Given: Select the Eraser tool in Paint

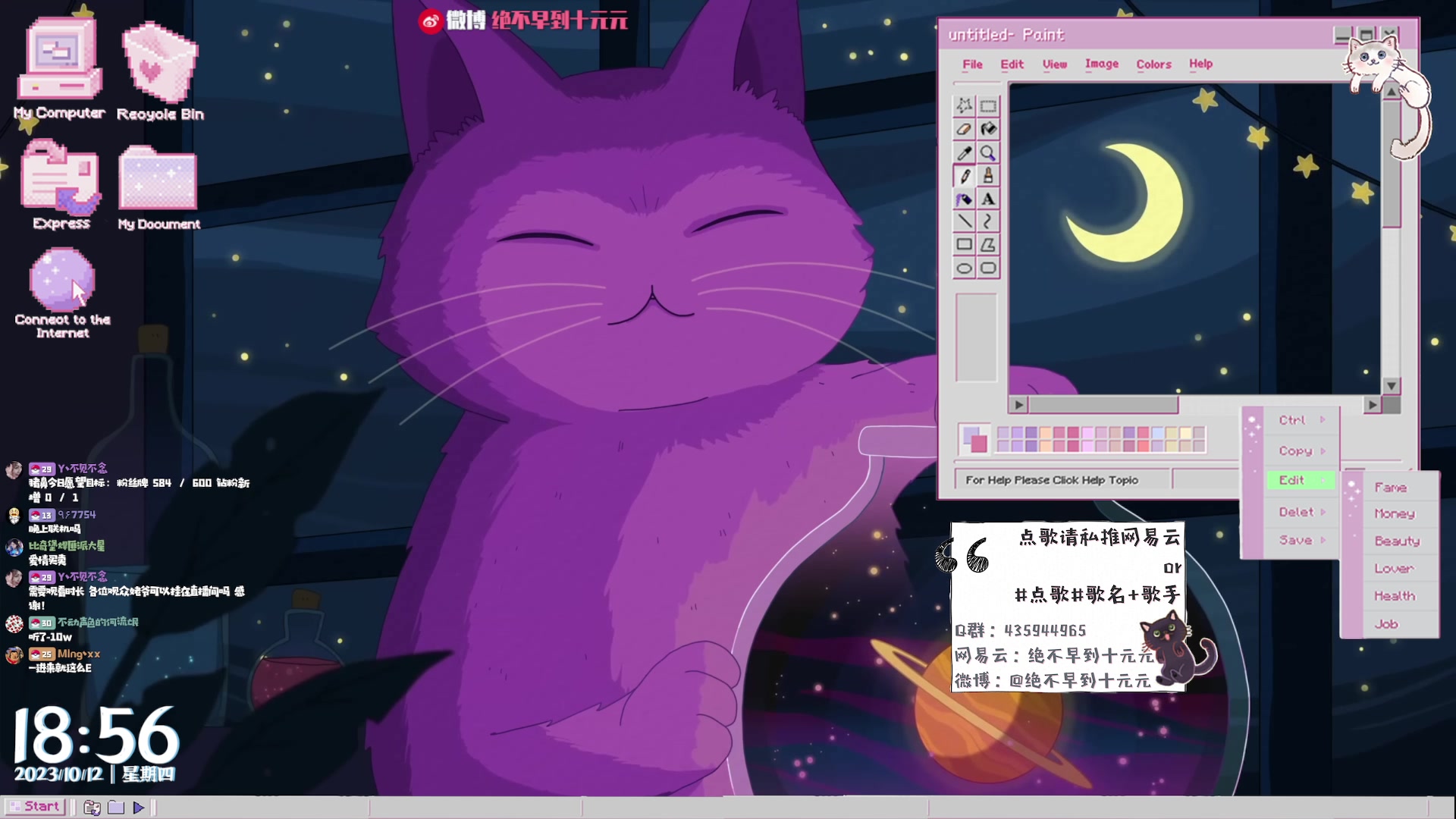Looking at the screenshot, I should tap(964, 129).
